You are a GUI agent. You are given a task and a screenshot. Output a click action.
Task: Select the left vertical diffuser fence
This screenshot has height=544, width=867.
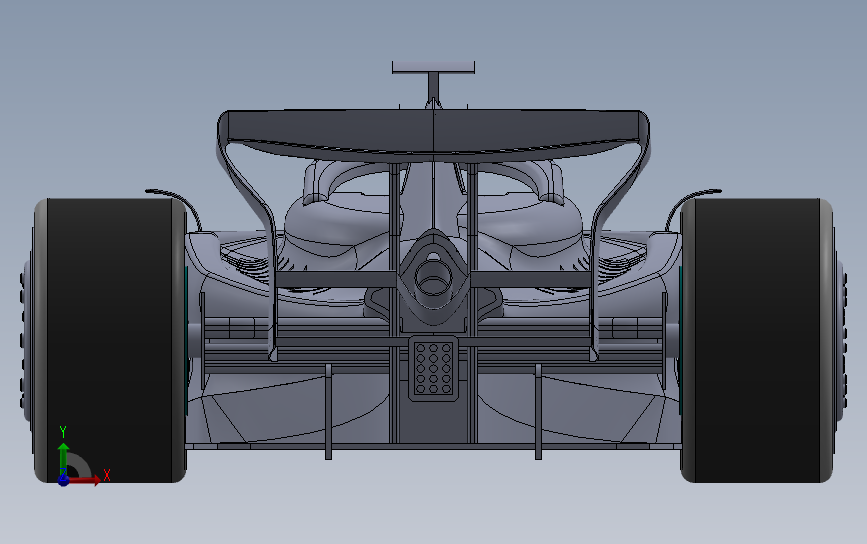[x=328, y=411]
